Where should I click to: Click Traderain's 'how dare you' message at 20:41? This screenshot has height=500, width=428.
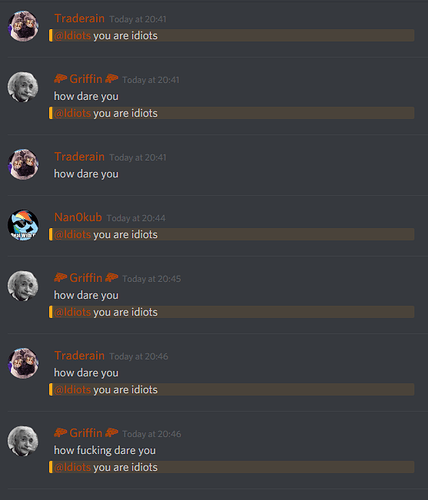click(x=86, y=174)
